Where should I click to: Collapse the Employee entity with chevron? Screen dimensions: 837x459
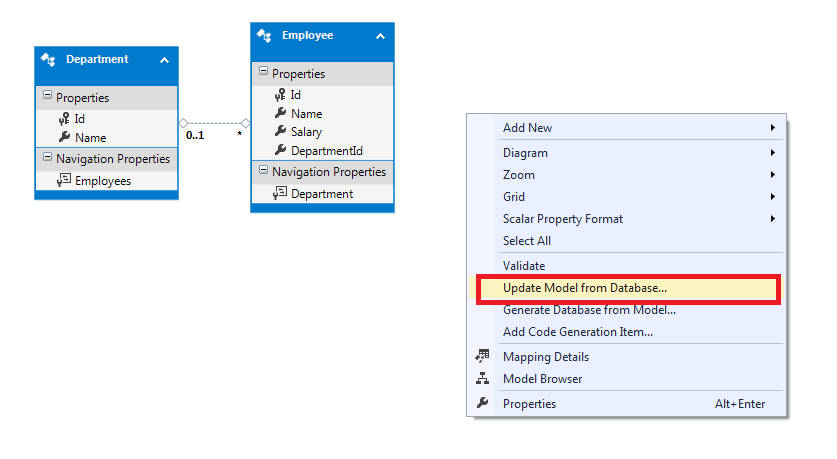pyautogui.click(x=381, y=36)
